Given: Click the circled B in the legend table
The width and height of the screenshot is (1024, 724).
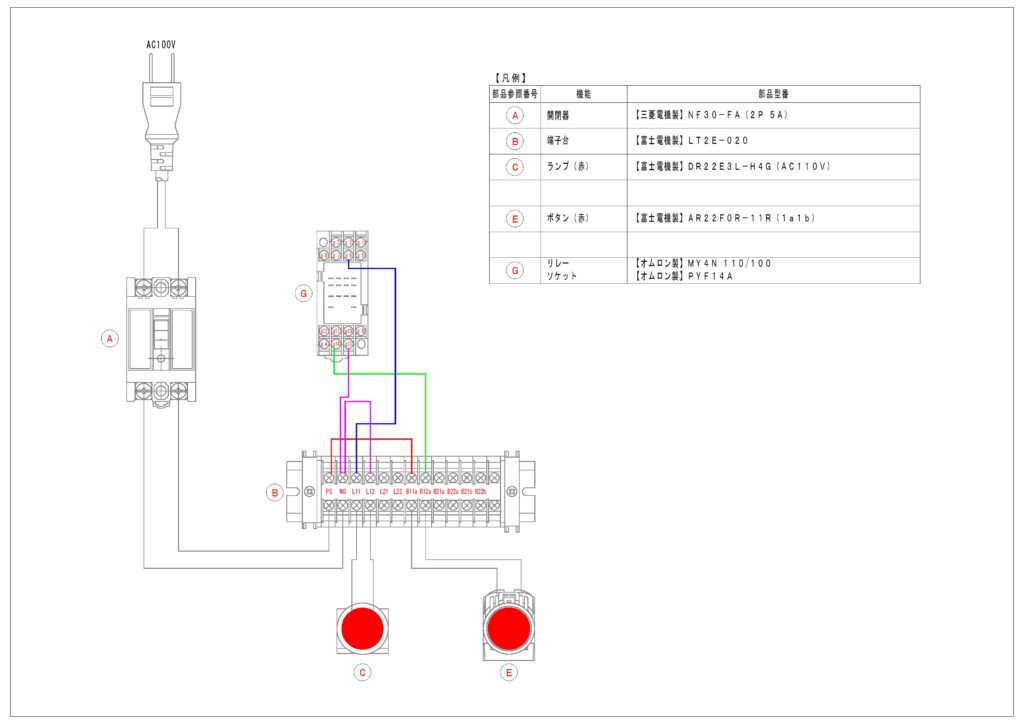Looking at the screenshot, I should coord(515,141).
